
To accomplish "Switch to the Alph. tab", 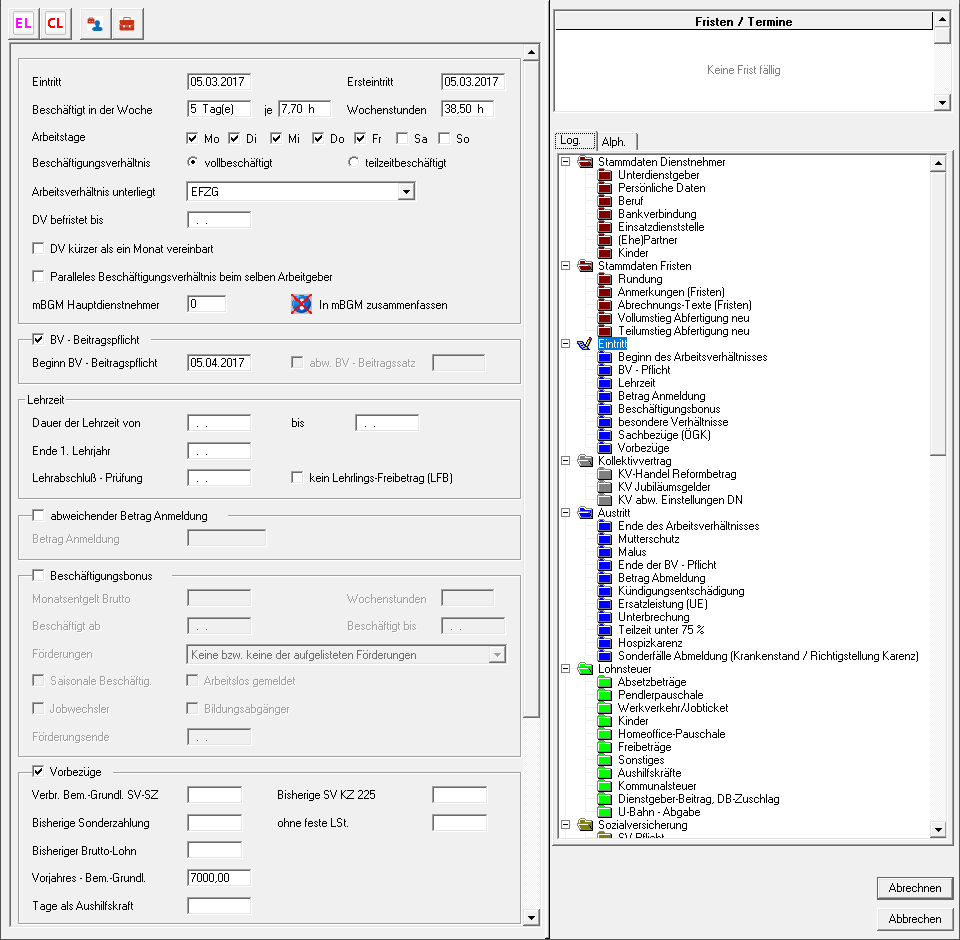I will (613, 142).
